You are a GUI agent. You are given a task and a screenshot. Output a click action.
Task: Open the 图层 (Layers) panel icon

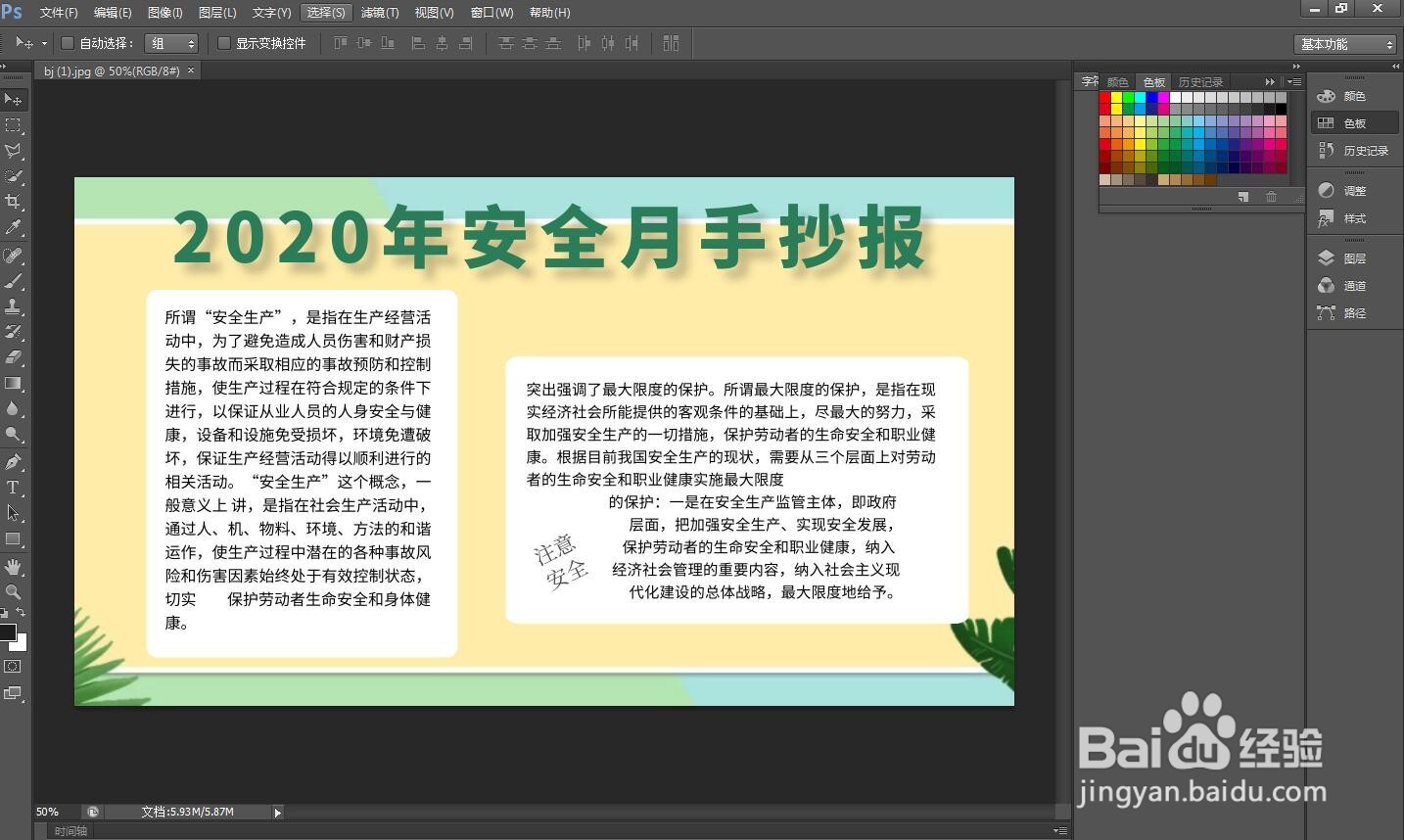(x=1326, y=257)
